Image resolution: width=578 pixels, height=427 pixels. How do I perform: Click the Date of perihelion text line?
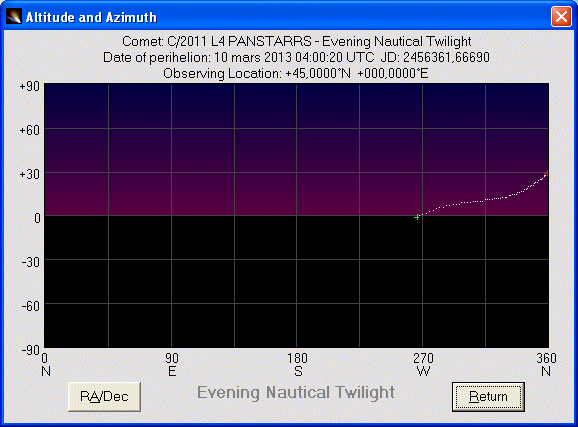click(296, 58)
